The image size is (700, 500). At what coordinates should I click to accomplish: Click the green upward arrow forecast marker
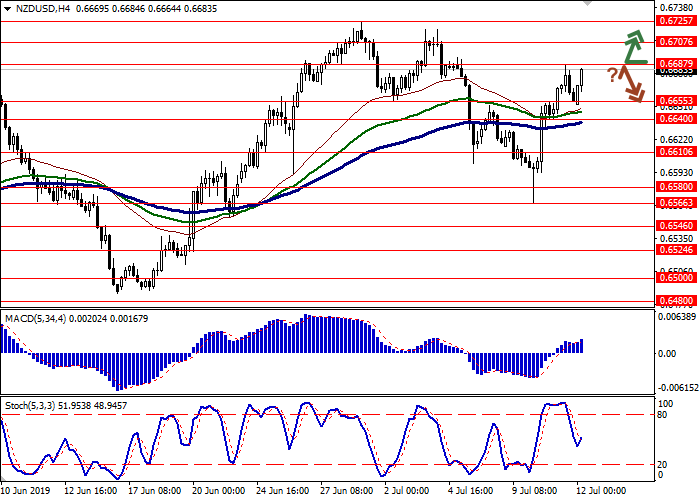(x=632, y=46)
